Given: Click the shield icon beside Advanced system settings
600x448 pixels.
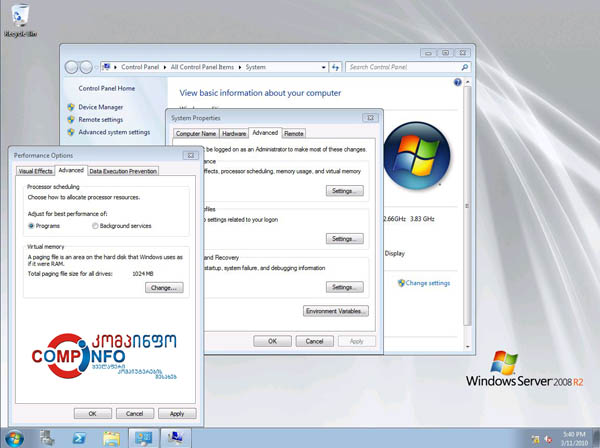Looking at the screenshot, I should pos(71,132).
